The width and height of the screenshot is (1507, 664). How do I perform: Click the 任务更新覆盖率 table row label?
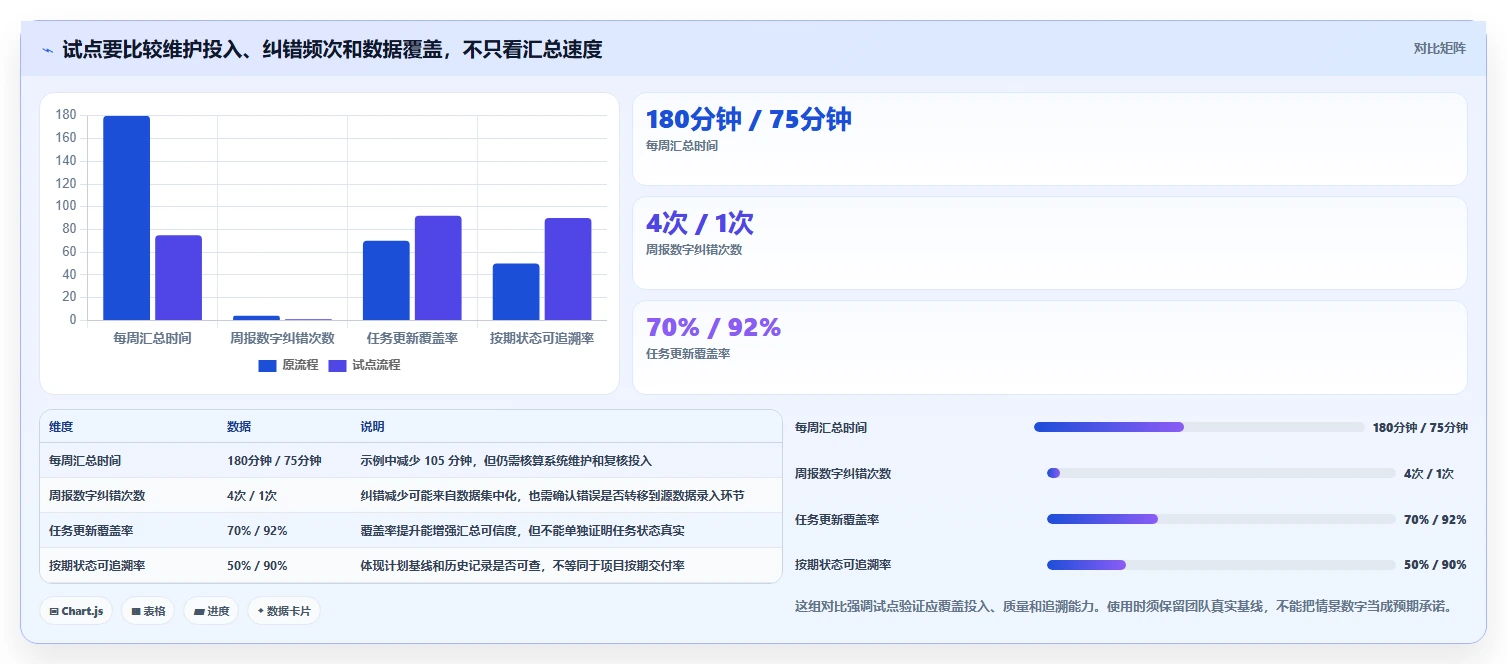91,531
